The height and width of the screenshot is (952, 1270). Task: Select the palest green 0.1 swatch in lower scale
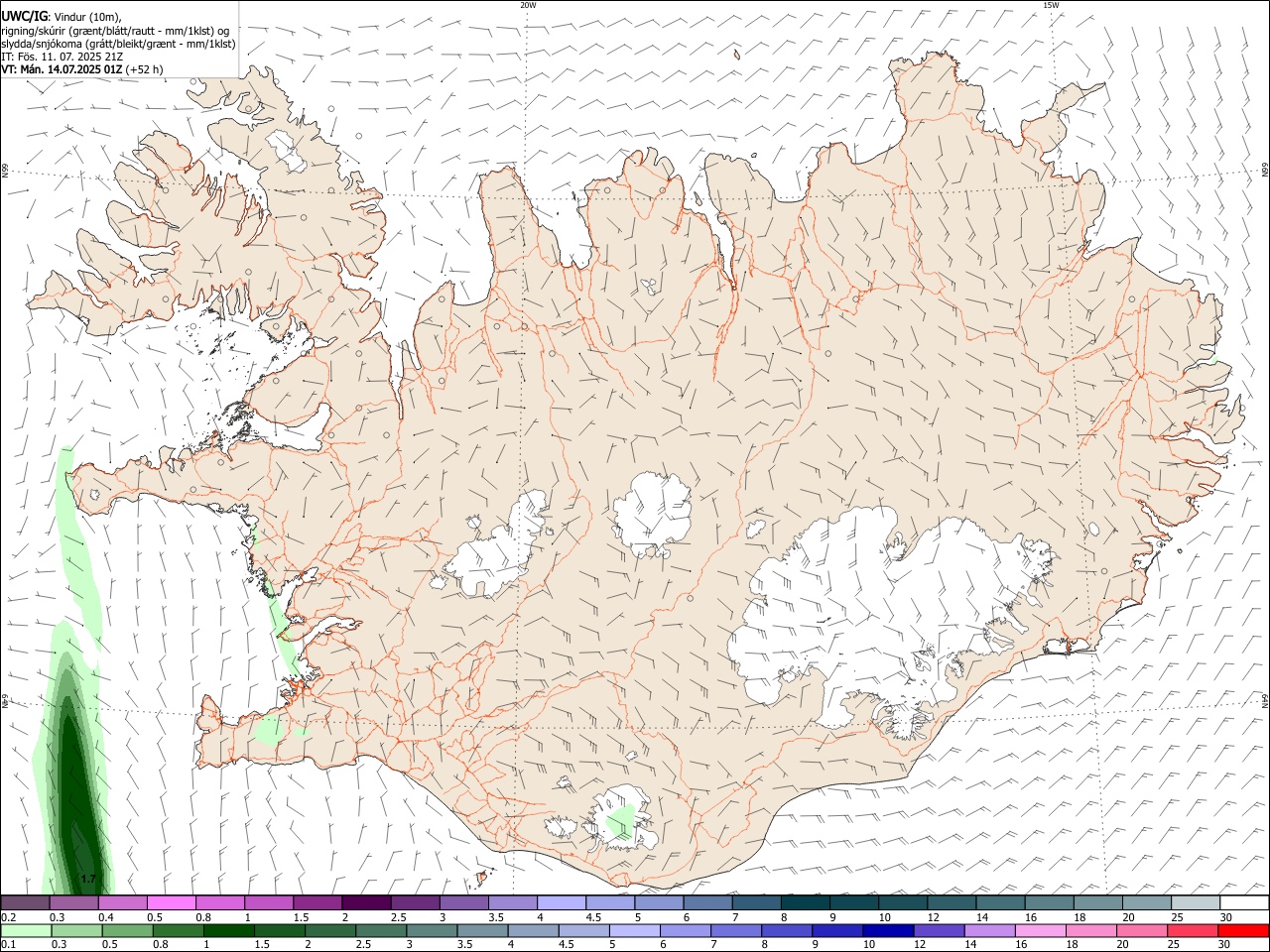coord(26,931)
